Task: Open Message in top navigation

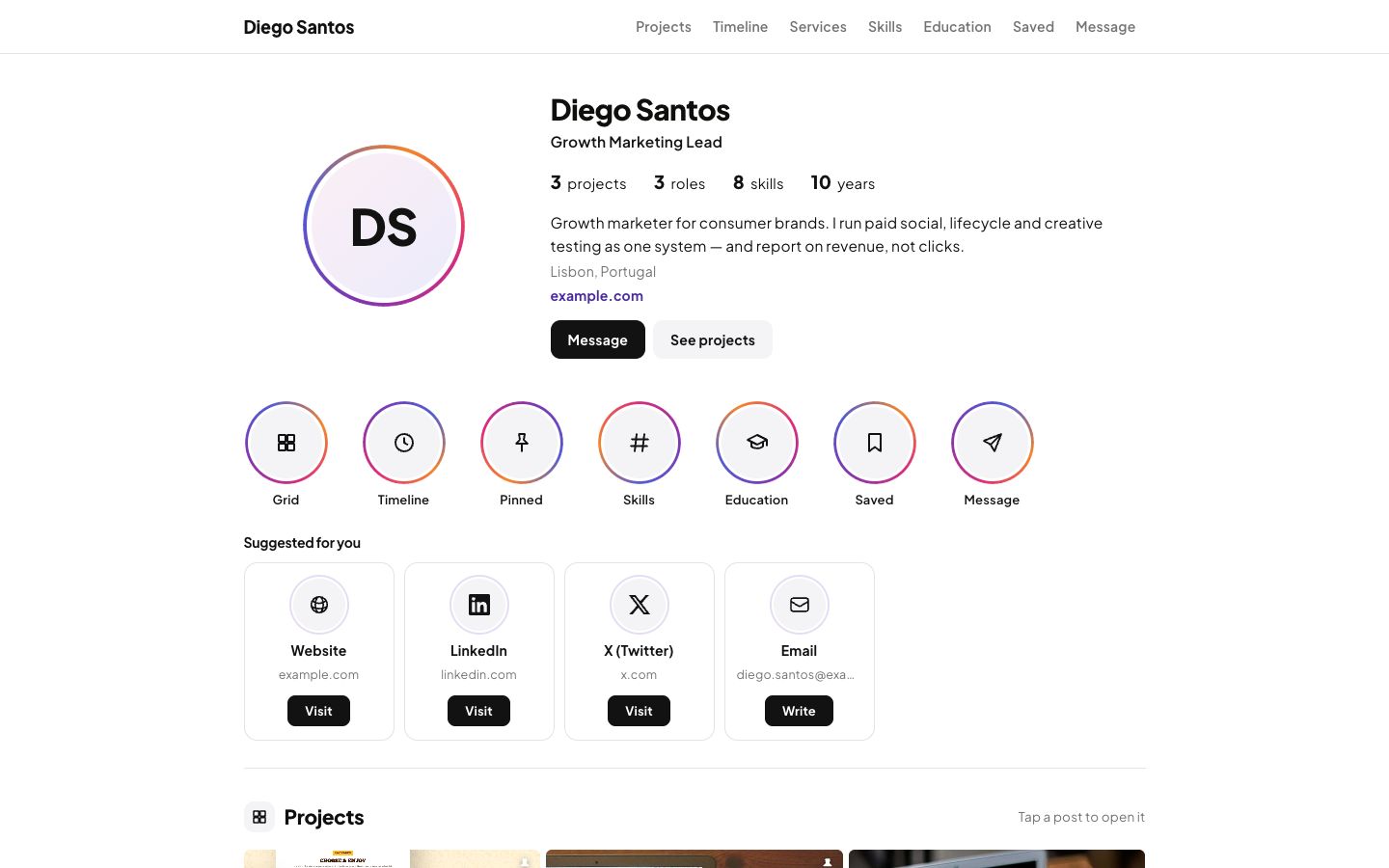Action: [x=1105, y=27]
